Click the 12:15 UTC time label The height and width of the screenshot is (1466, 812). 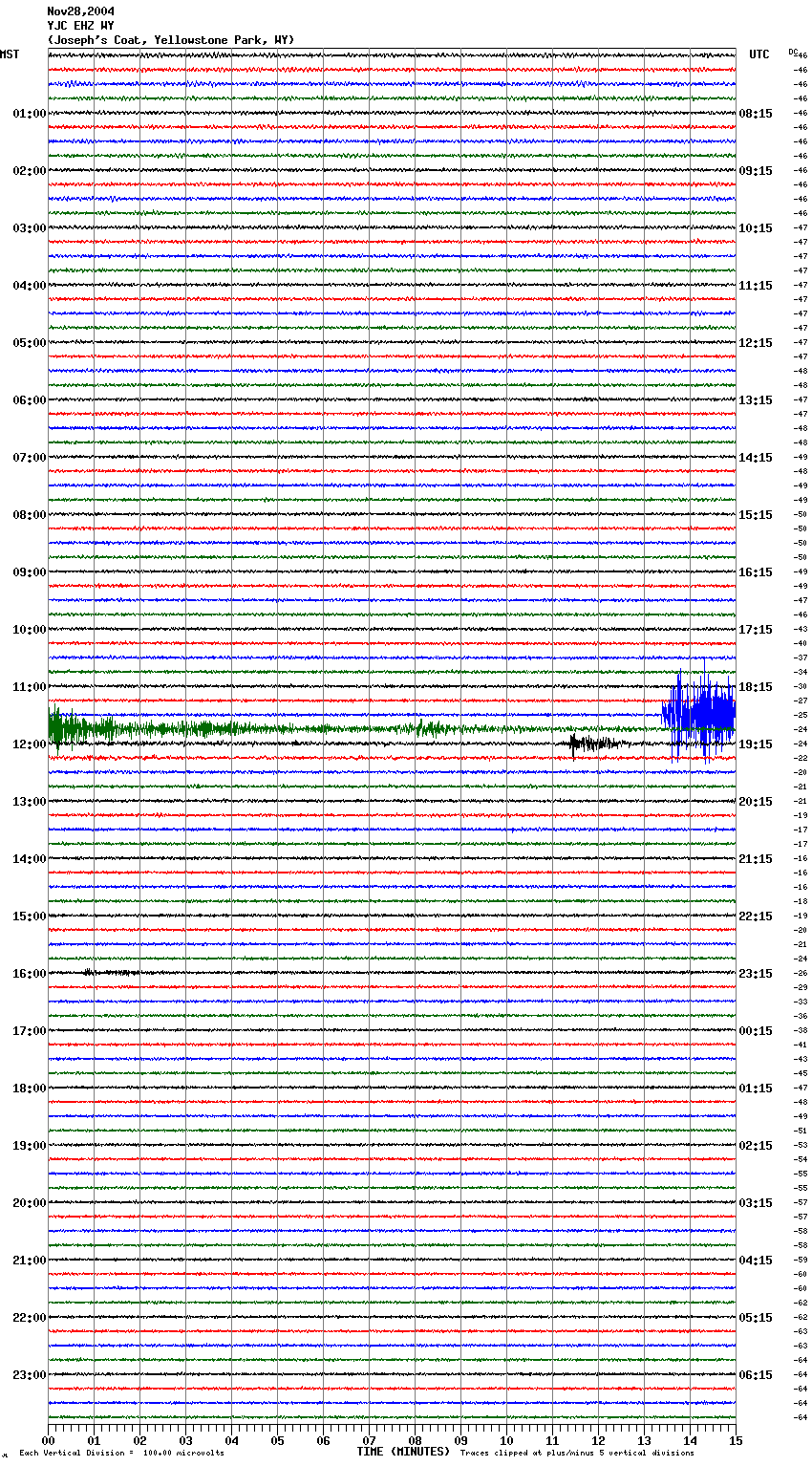tap(756, 343)
